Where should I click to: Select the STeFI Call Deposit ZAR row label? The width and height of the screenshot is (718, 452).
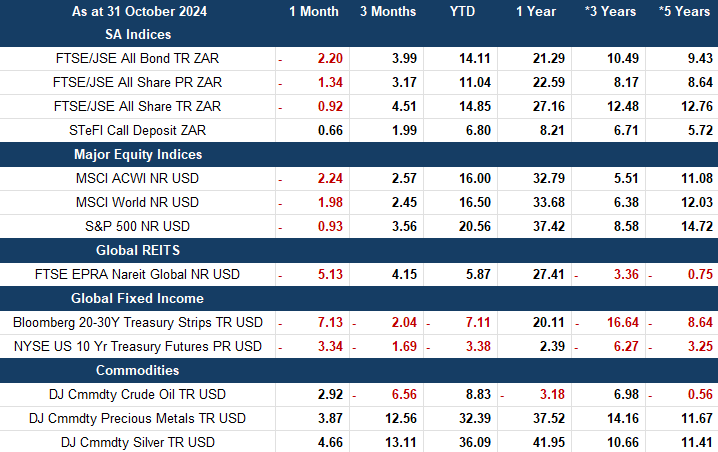tap(138, 130)
